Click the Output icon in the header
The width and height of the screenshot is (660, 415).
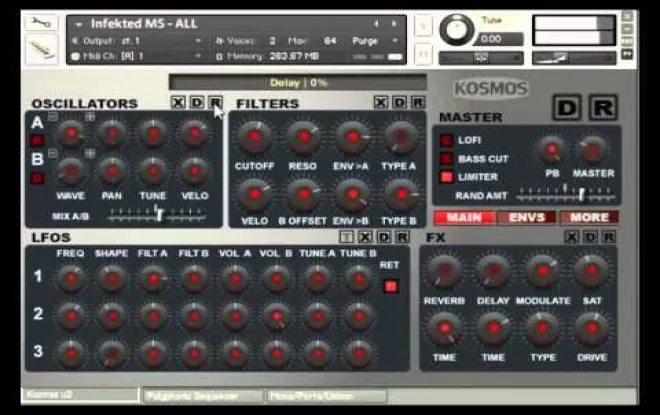click(75, 41)
